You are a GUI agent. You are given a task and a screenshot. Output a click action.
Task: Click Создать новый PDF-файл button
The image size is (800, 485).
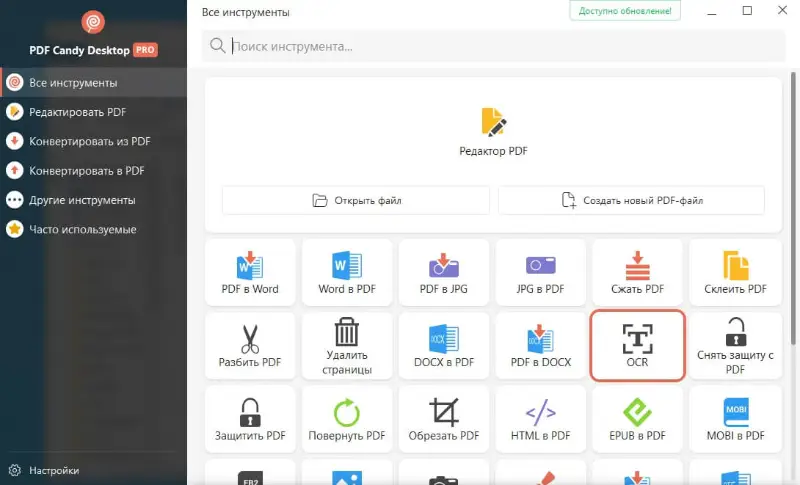click(x=631, y=200)
